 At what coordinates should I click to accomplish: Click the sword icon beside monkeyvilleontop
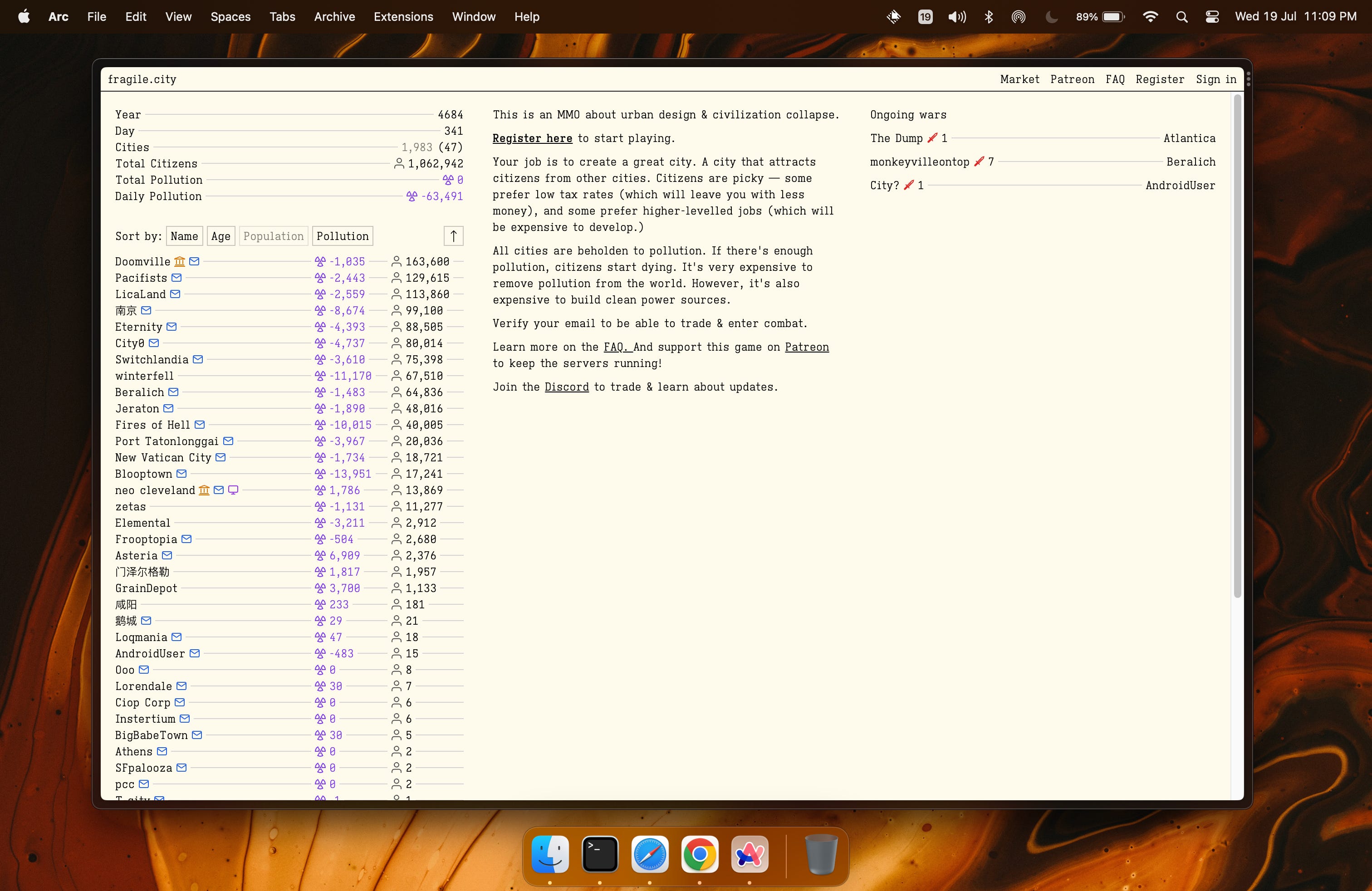978,162
